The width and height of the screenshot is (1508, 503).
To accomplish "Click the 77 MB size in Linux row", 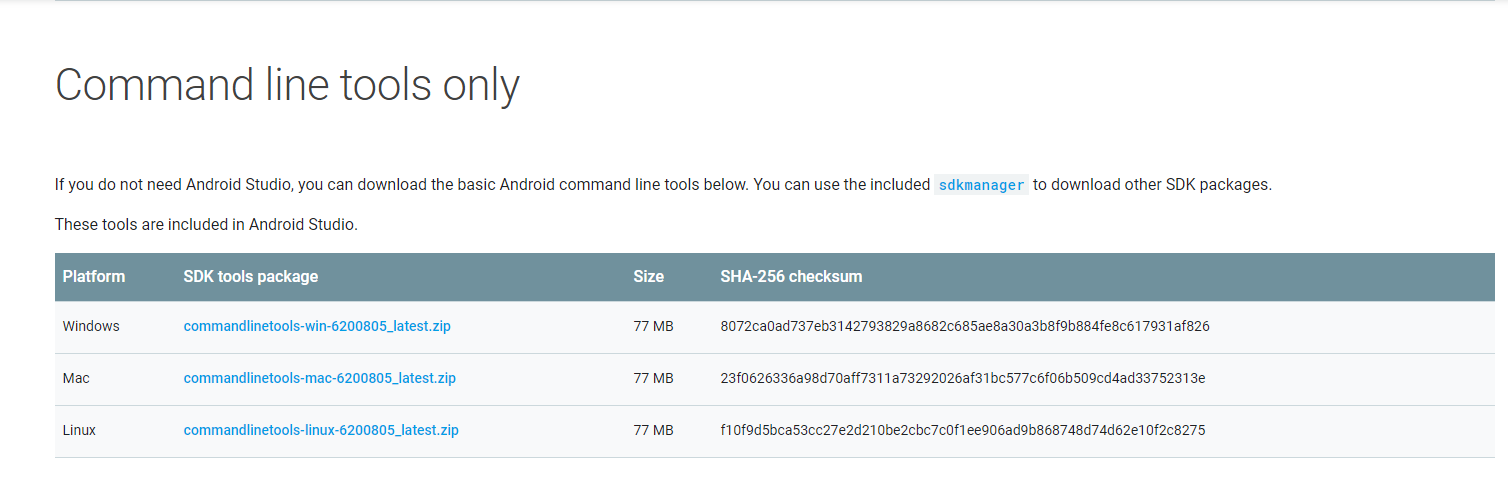I will tap(653, 430).
